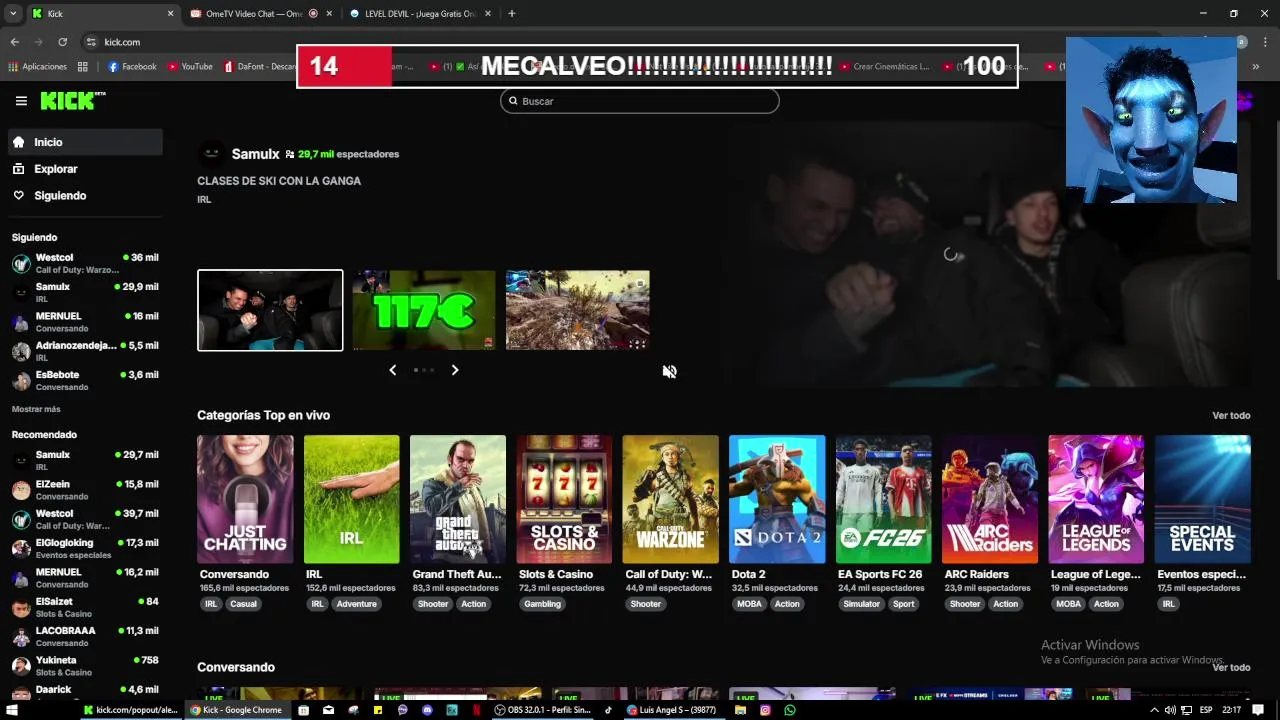This screenshot has height=720, width=1280.
Task: Open the EA Sports FC 26 card
Action: pos(884,499)
